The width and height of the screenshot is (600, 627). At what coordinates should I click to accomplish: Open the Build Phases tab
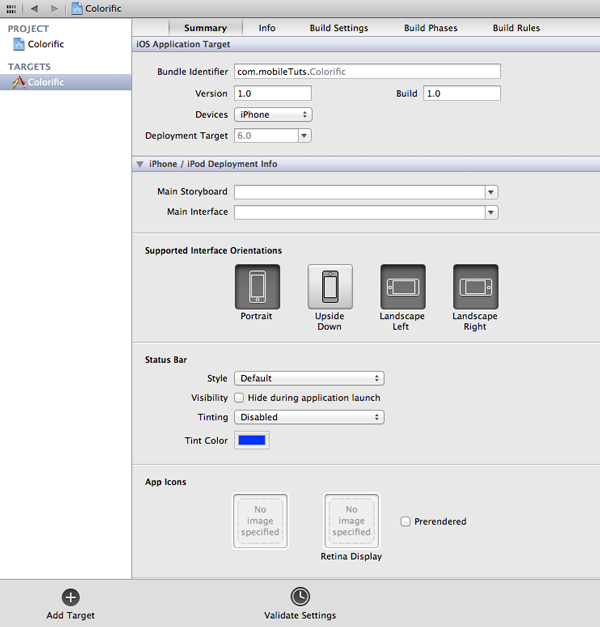tap(430, 28)
